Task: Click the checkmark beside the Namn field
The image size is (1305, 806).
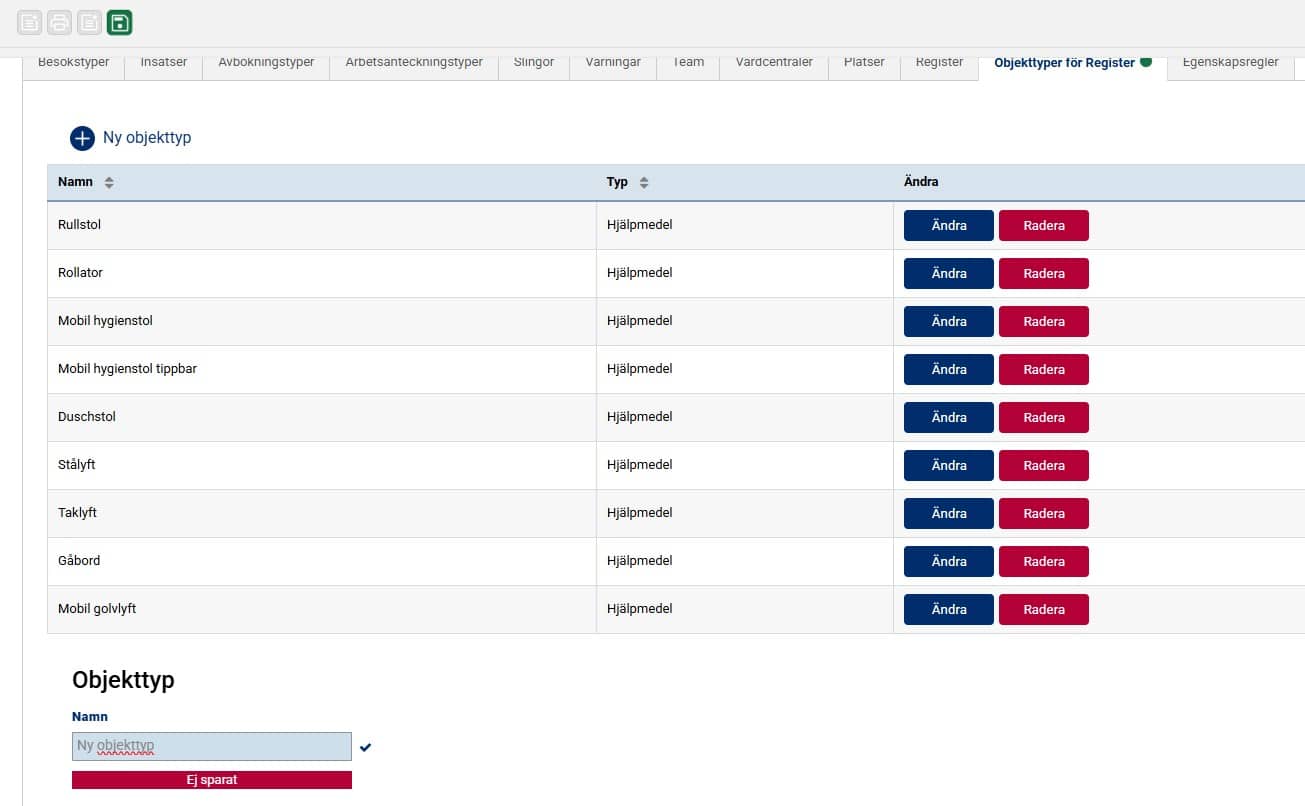Action: tap(366, 747)
